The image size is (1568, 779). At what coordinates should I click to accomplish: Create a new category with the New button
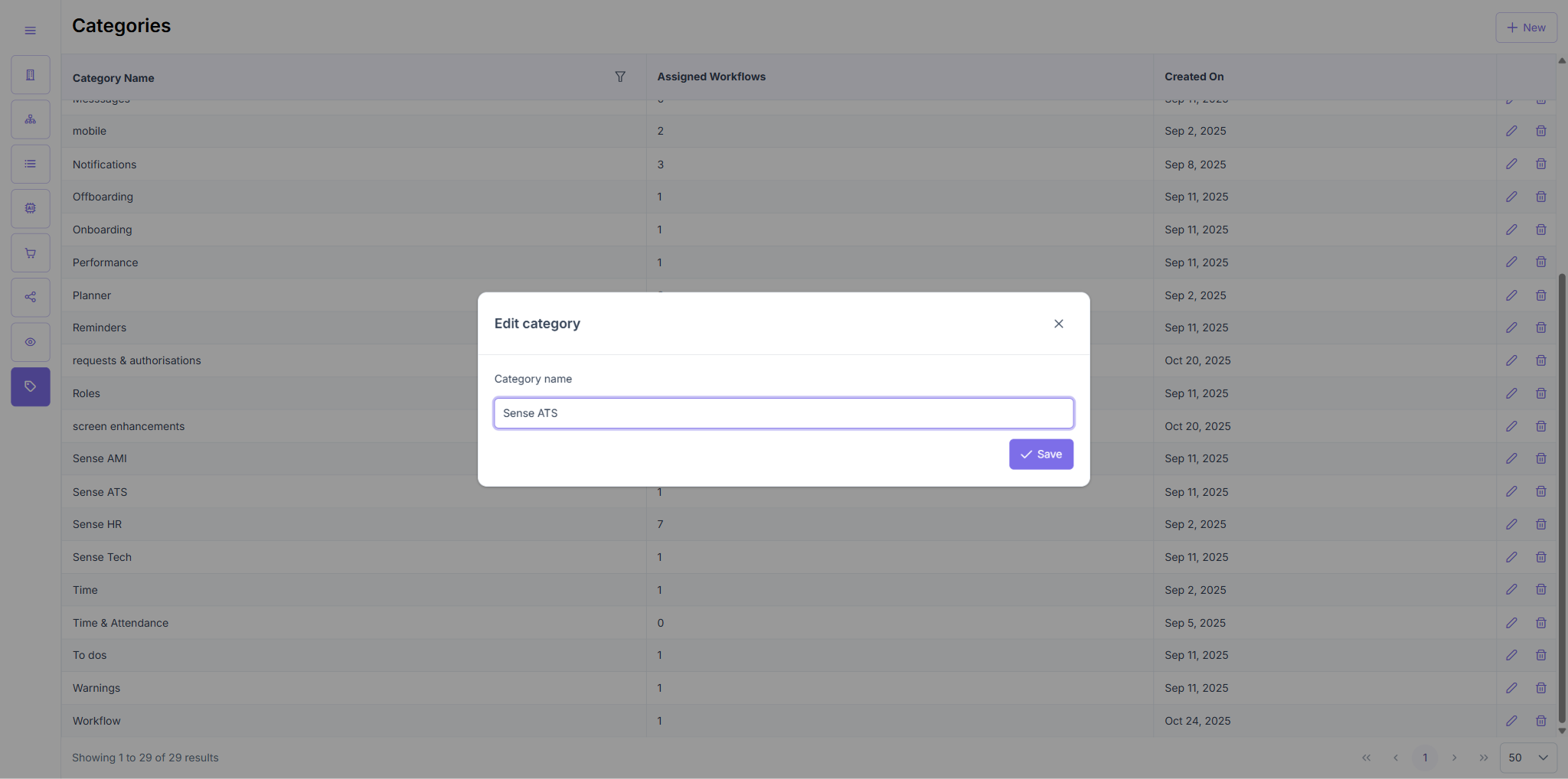tap(1527, 28)
